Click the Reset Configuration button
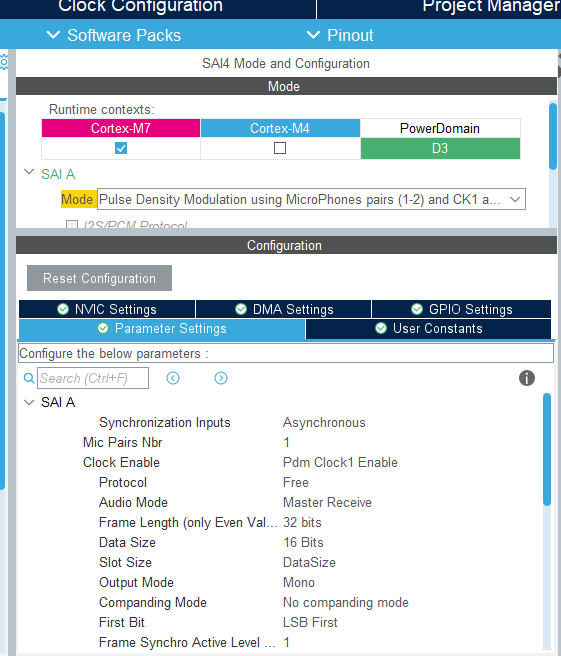 click(100, 278)
